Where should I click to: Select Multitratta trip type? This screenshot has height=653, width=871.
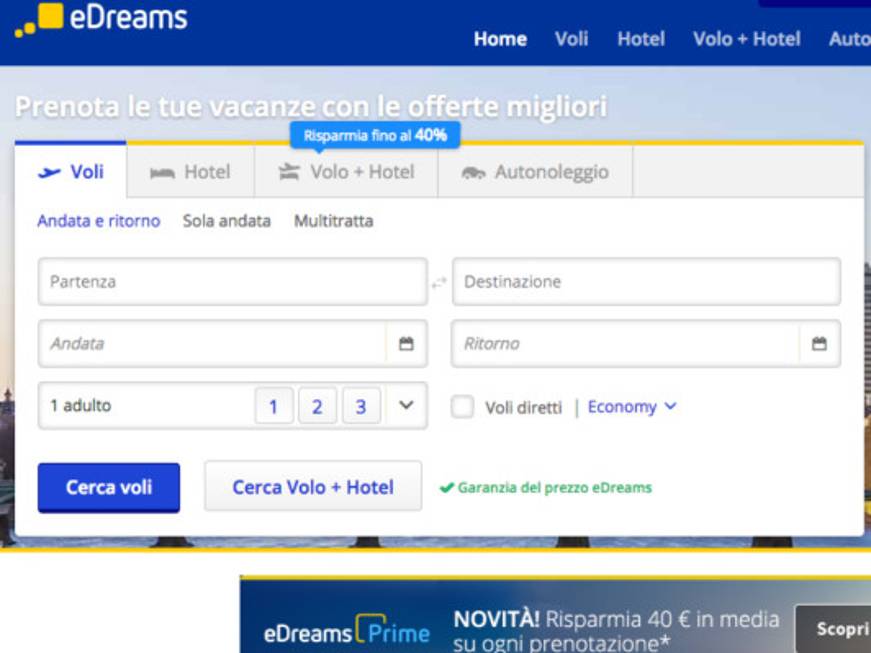pos(333,221)
